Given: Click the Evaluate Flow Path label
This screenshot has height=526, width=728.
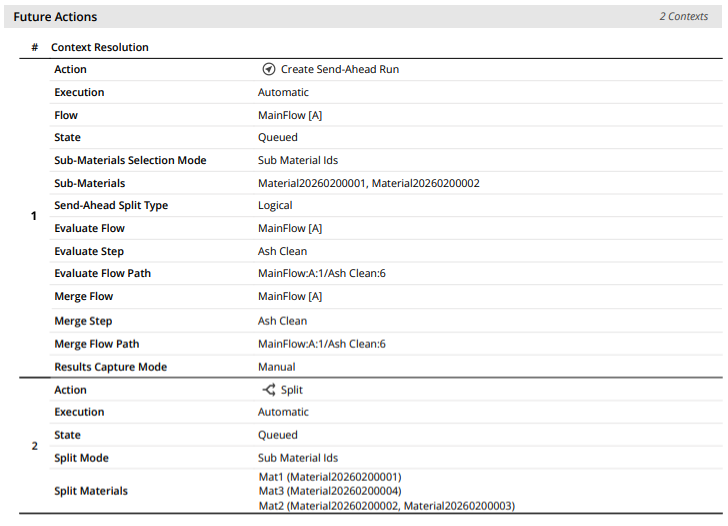Looking at the screenshot, I should (102, 273).
